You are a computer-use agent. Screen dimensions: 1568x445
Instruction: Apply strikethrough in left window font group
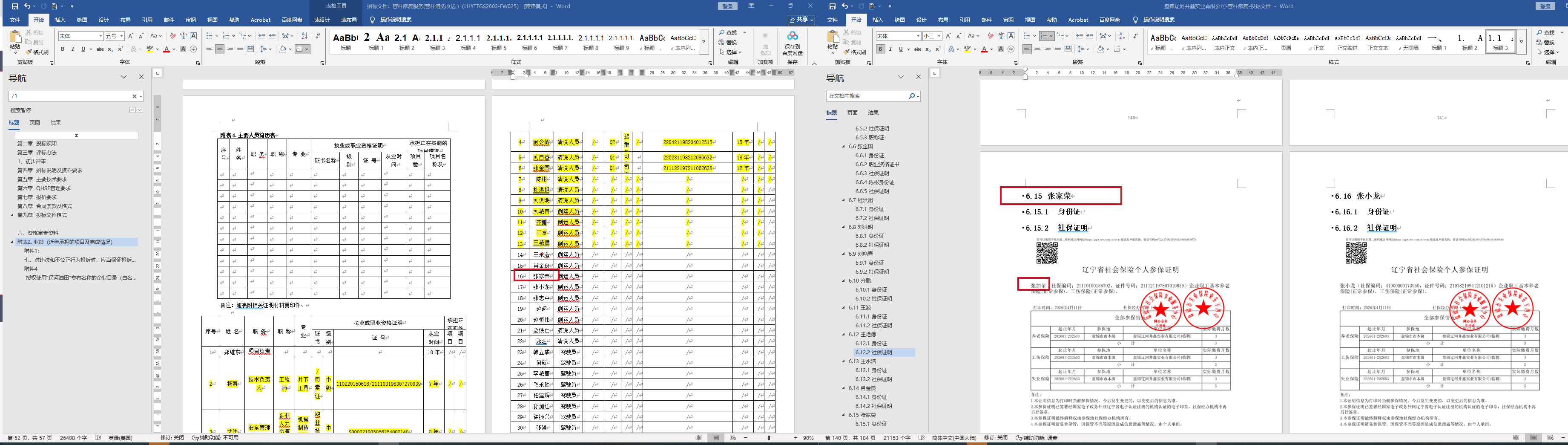click(100, 49)
